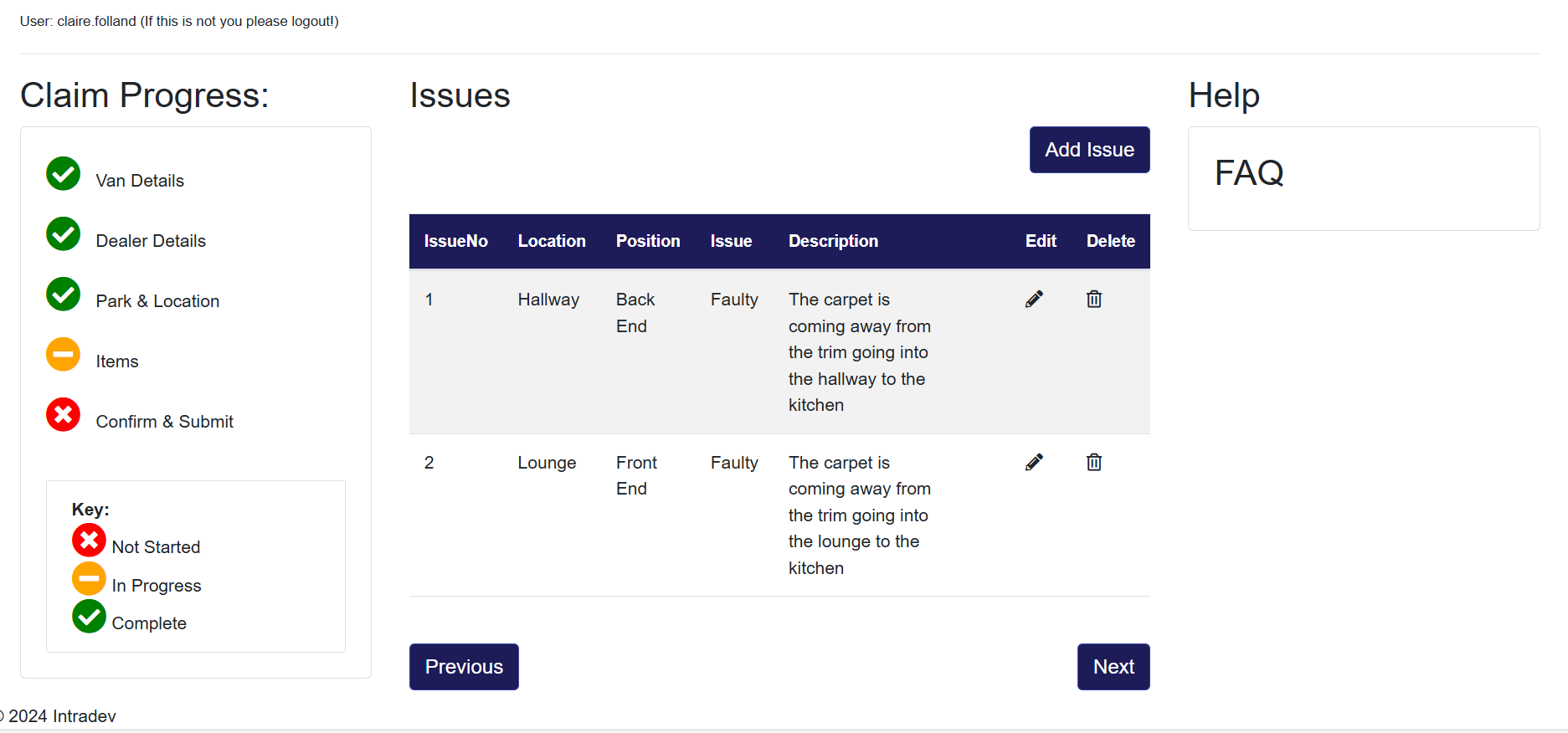The width and height of the screenshot is (1568, 733).
Task: Delete the Lounge issue using trash icon
Action: [1093, 463]
